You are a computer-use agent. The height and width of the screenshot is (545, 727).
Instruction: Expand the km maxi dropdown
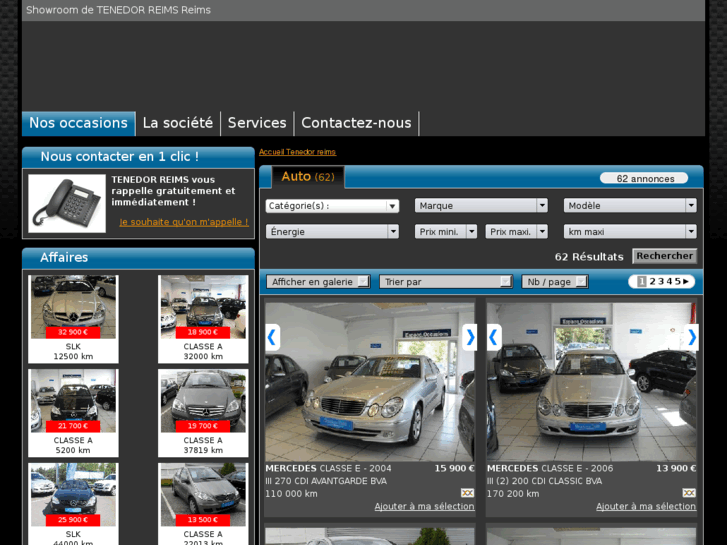coord(630,231)
